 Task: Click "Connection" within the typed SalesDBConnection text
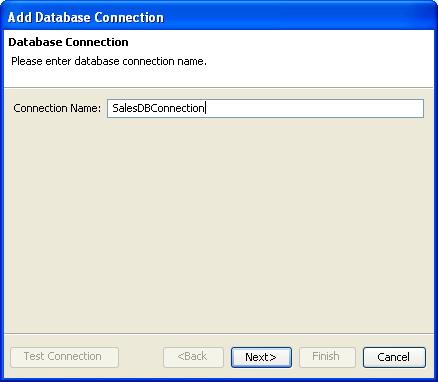175,108
